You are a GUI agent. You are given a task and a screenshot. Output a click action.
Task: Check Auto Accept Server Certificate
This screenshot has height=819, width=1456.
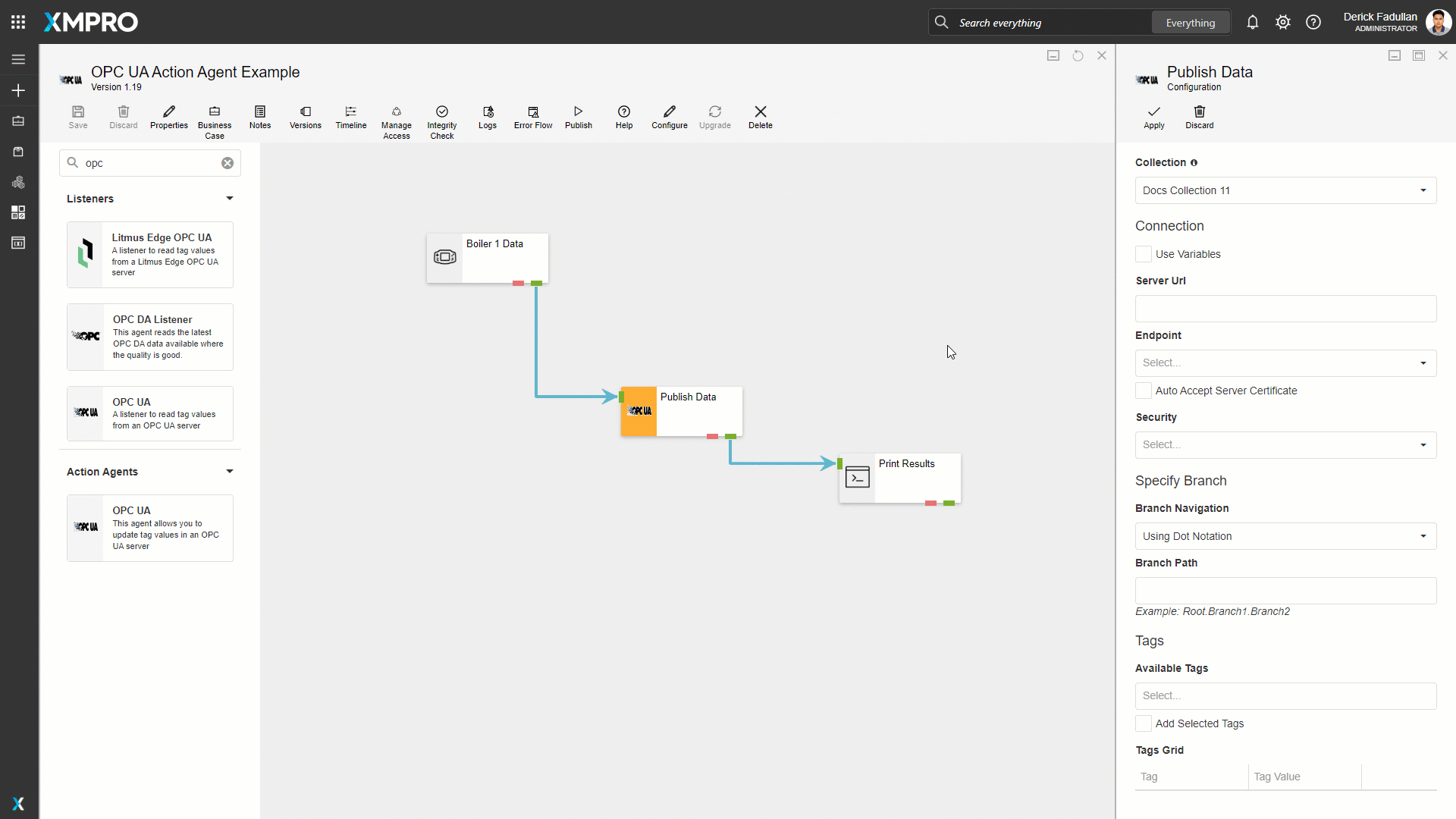1143,391
